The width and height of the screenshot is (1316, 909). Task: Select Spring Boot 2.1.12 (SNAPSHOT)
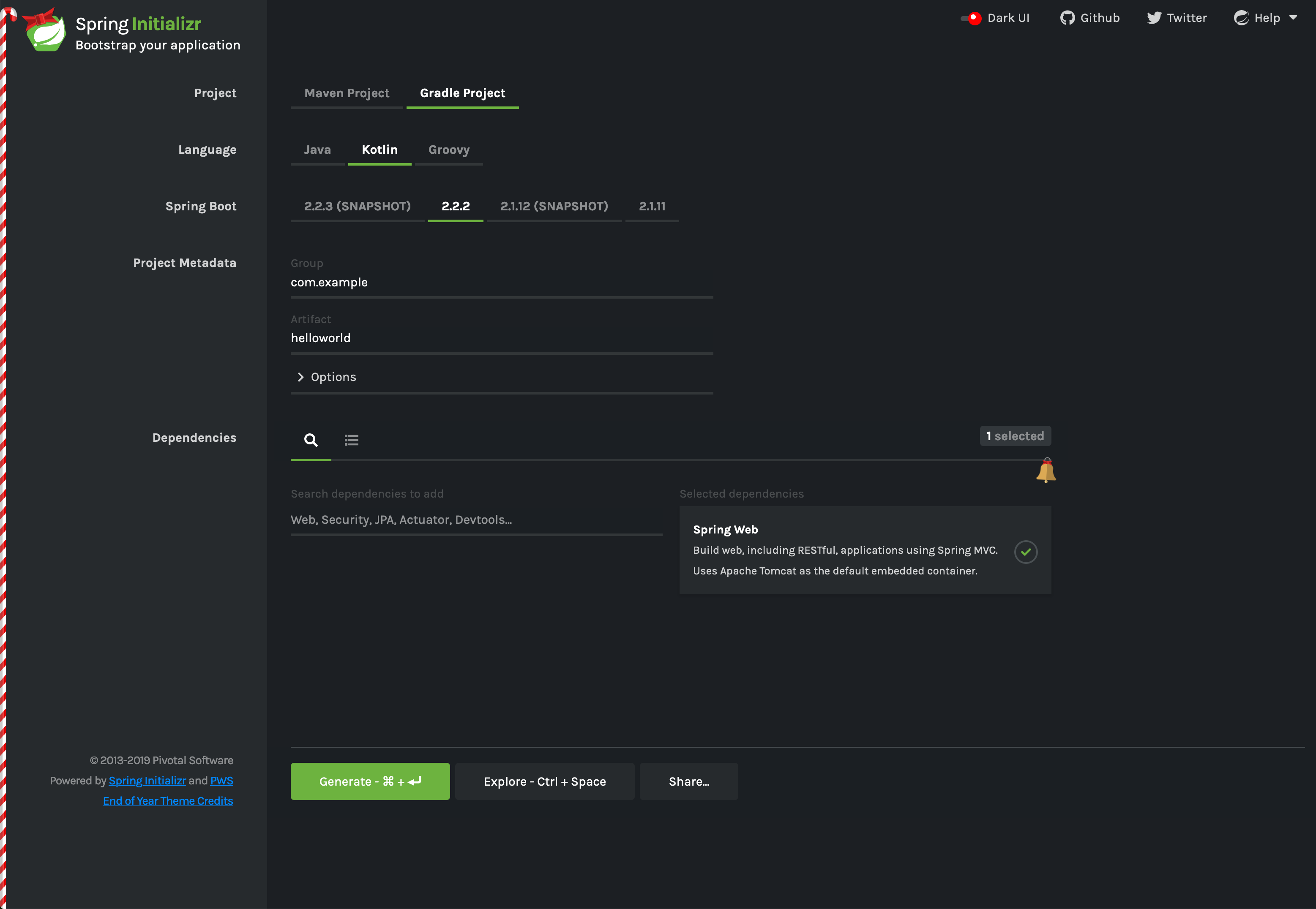coord(554,206)
